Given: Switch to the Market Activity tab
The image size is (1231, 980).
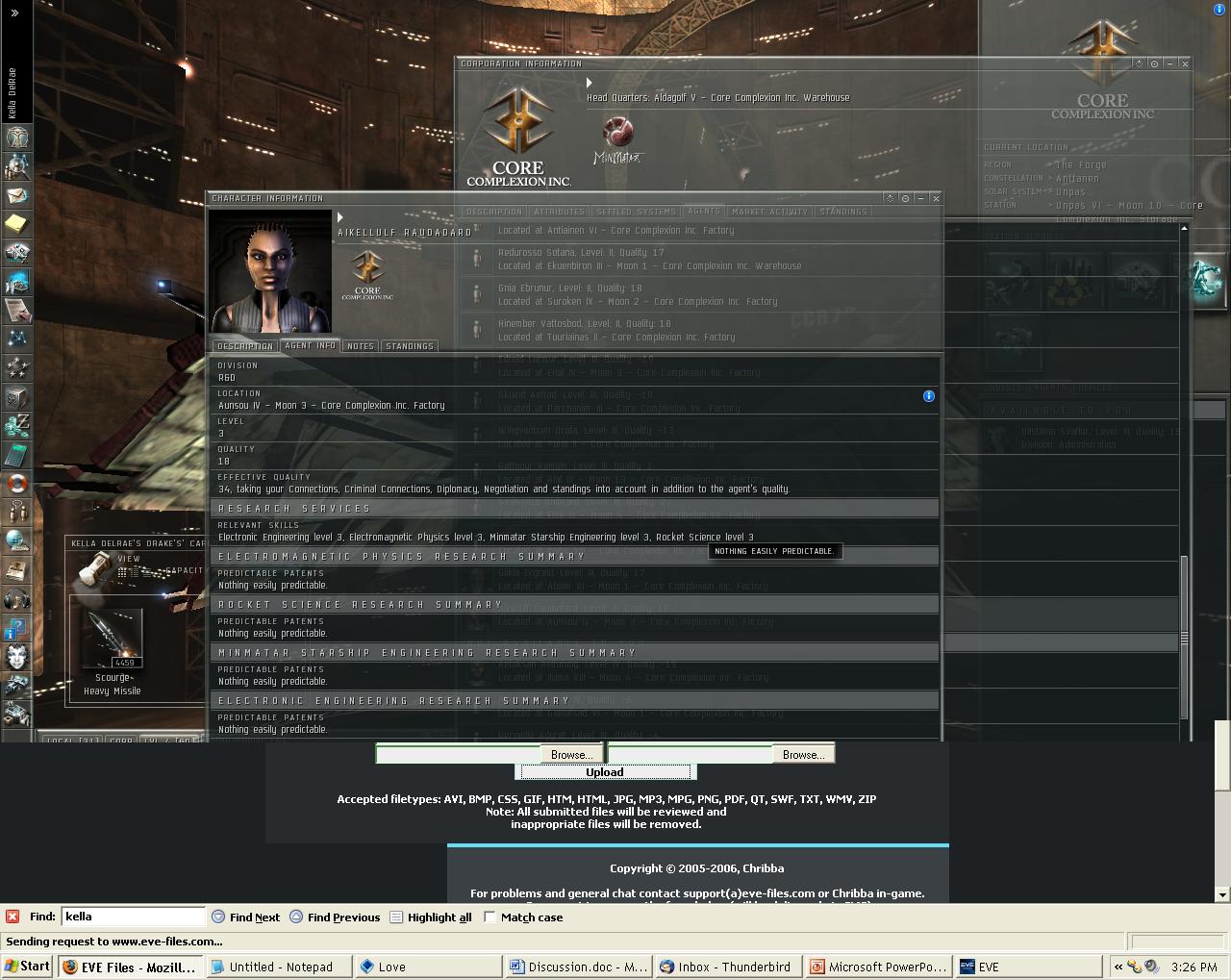Looking at the screenshot, I should click(769, 212).
